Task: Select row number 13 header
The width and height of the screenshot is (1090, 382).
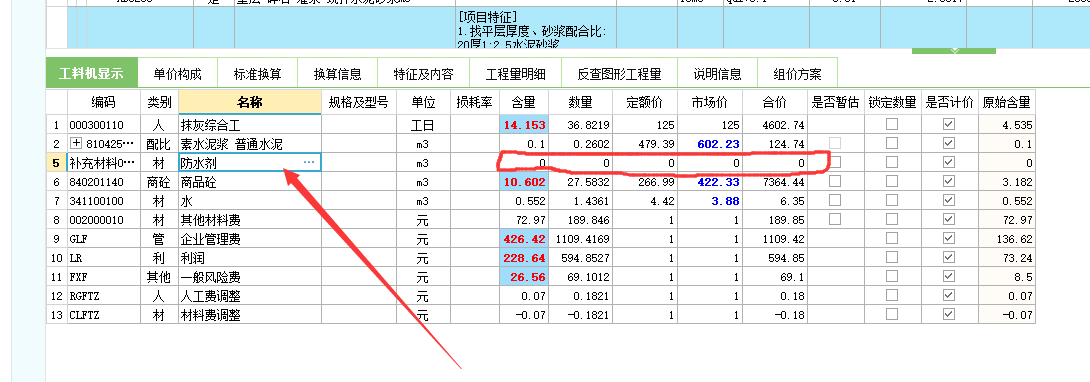Action: point(56,314)
